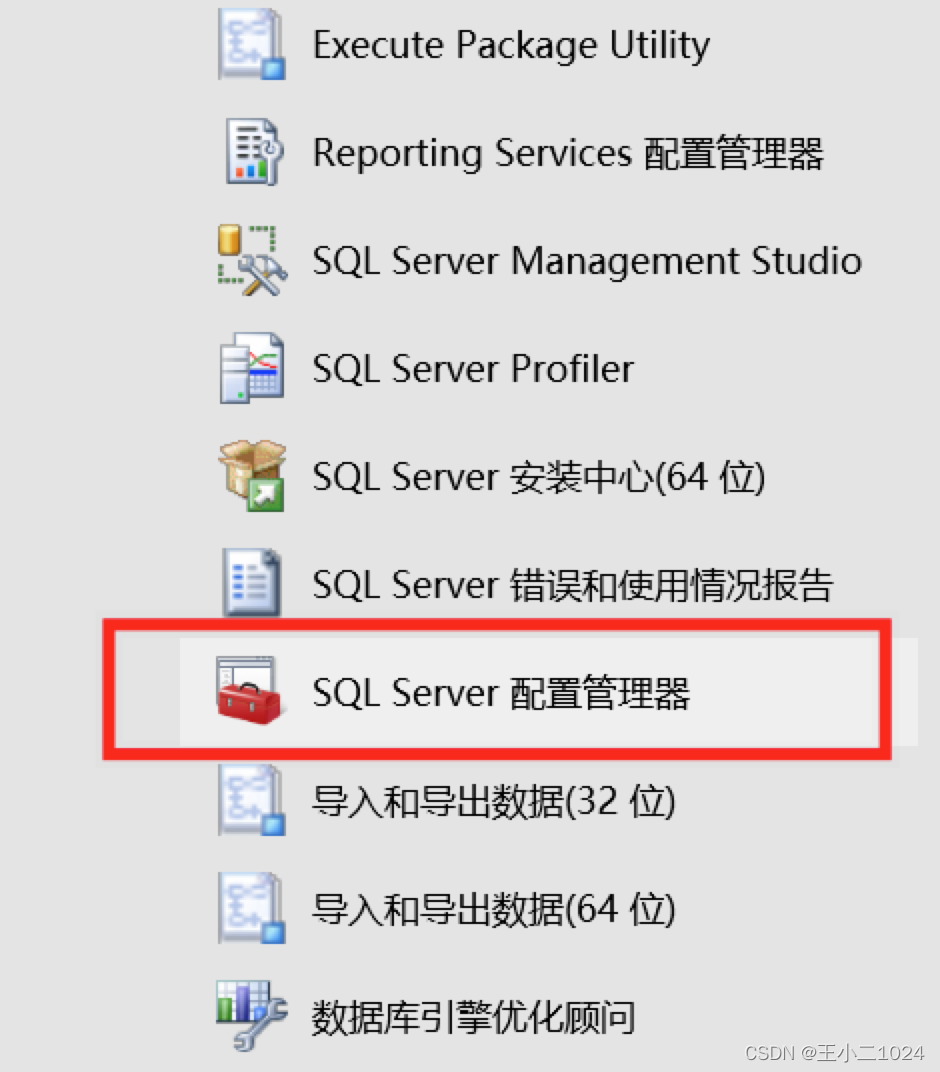Screen dimensions: 940x1072
Task: Select the SQL Server Management Studio icon
Action: (250, 260)
